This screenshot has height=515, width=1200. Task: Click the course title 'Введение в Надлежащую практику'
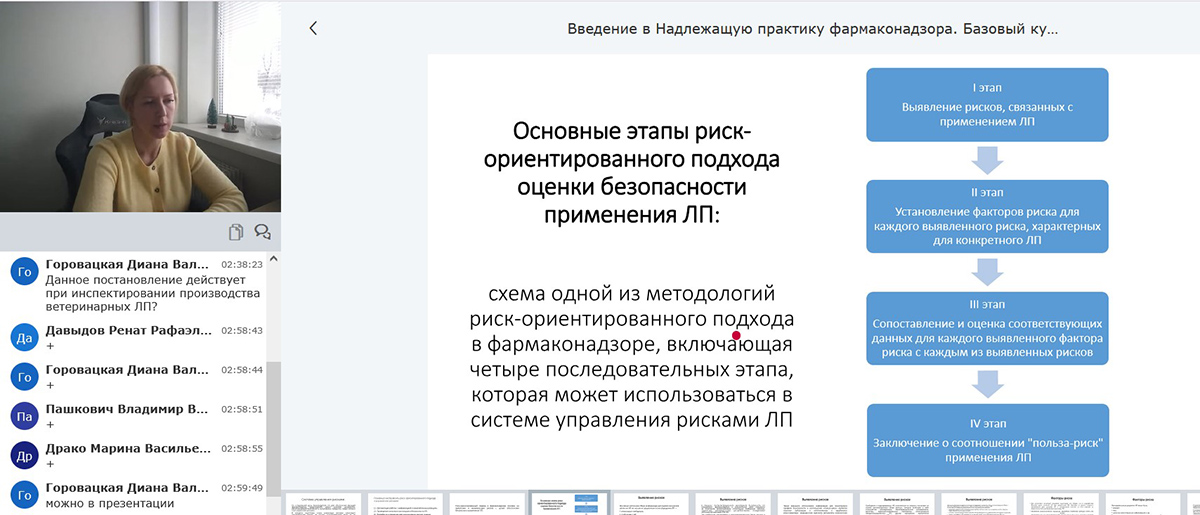click(x=812, y=29)
